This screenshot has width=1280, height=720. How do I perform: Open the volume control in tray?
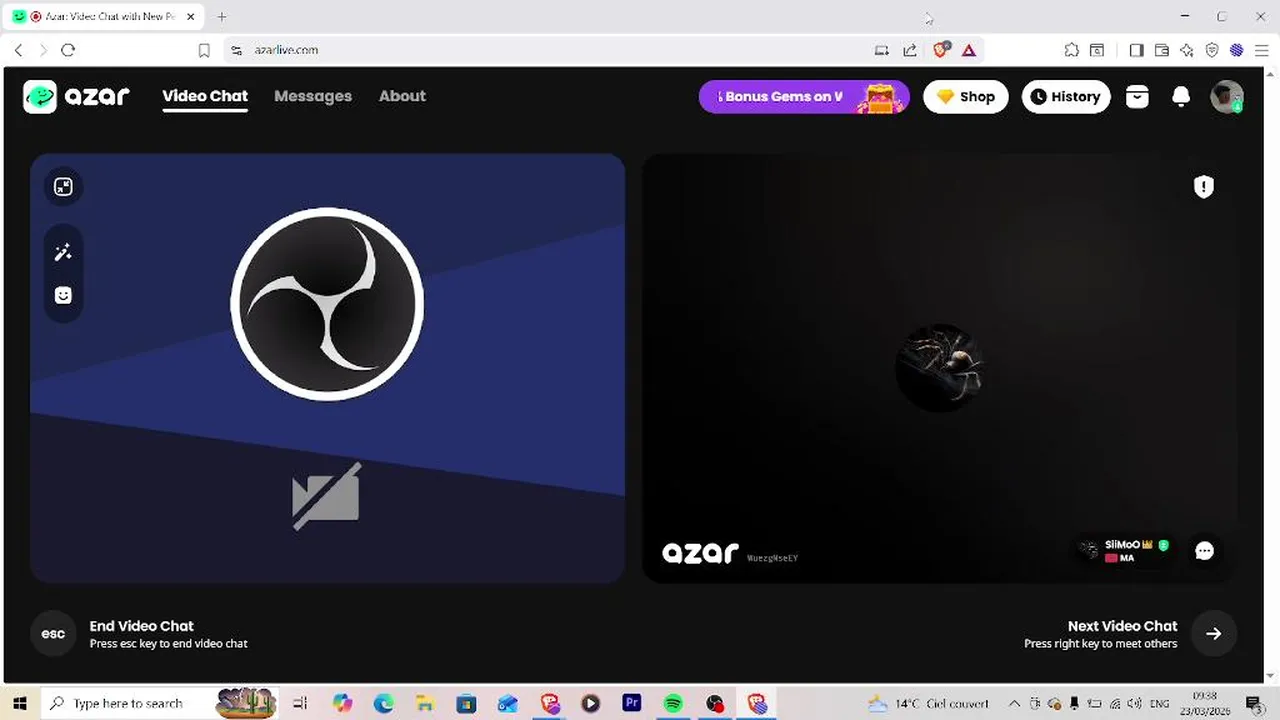pyautogui.click(x=1134, y=704)
